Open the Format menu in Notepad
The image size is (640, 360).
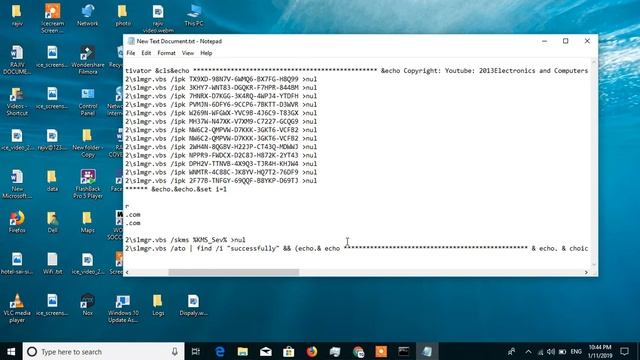click(166, 53)
